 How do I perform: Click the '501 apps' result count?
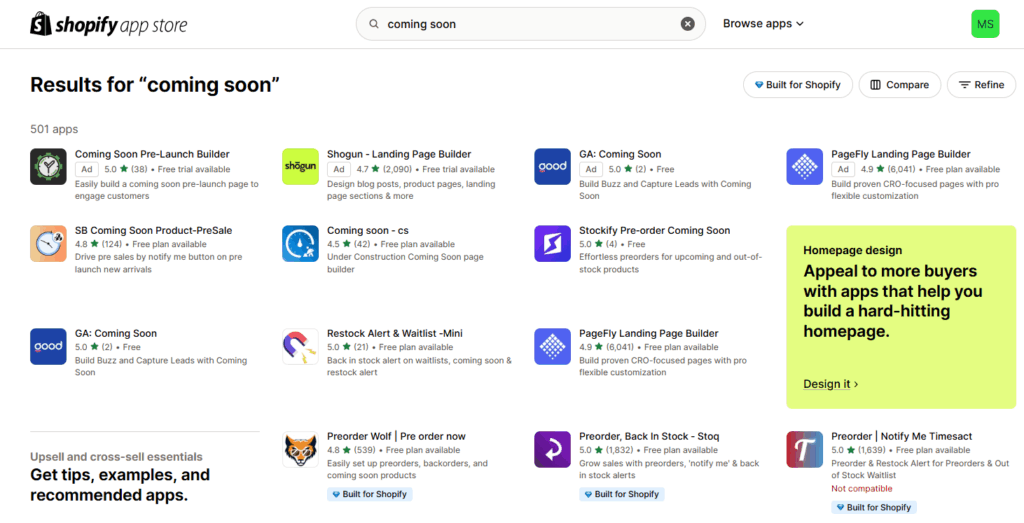[x=54, y=129]
